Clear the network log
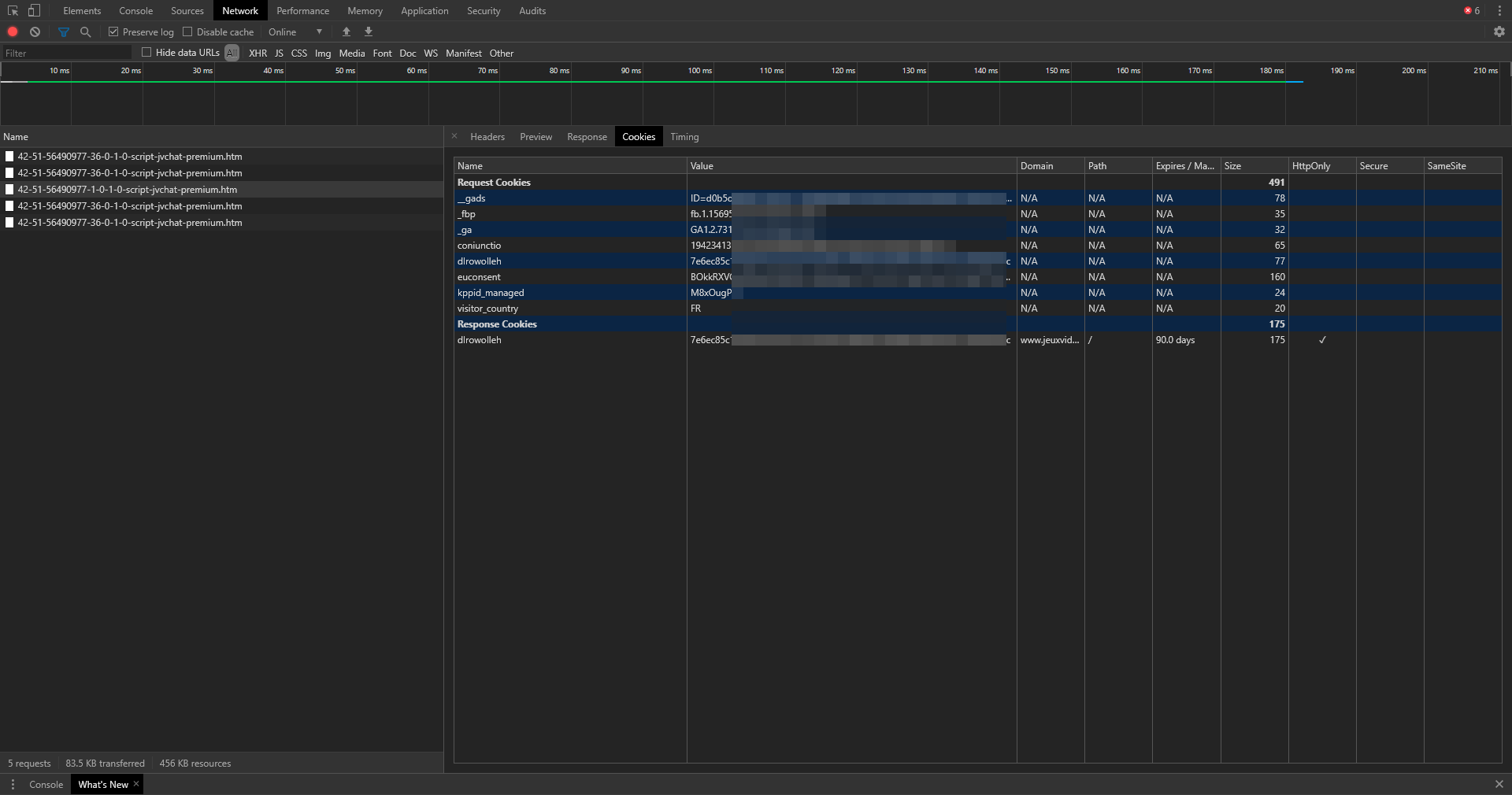The height and width of the screenshot is (795, 1512). coord(35,32)
